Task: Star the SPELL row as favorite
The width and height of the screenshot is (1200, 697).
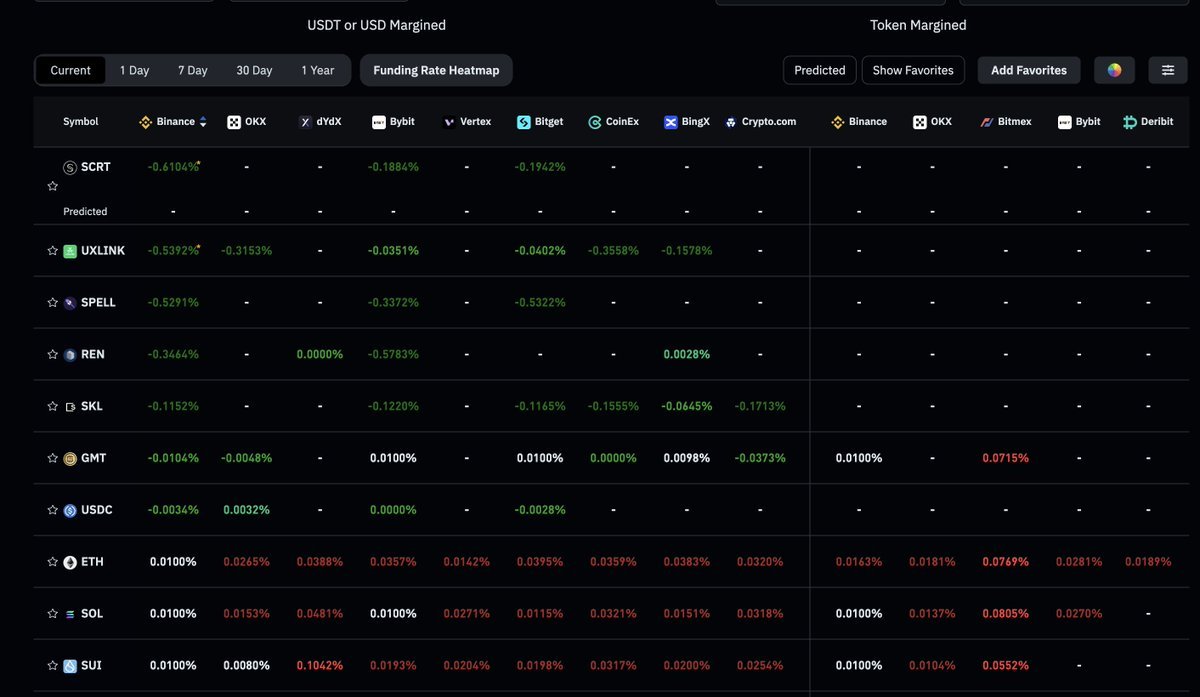Action: coord(53,303)
